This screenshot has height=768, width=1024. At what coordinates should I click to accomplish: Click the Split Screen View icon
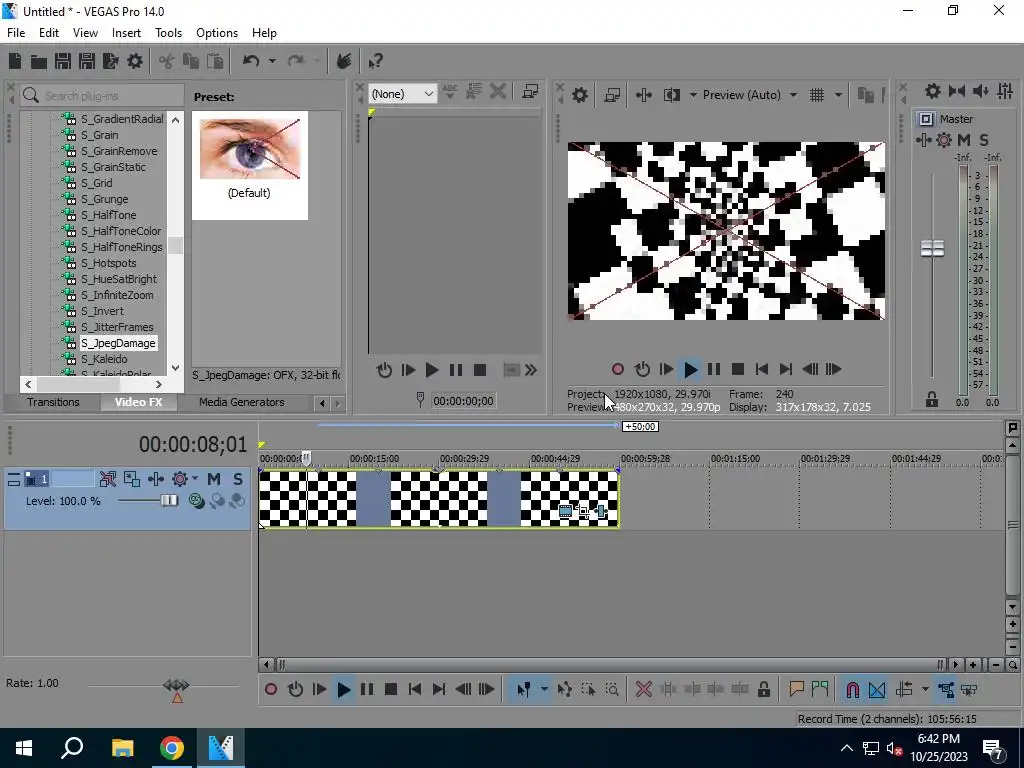(x=671, y=95)
